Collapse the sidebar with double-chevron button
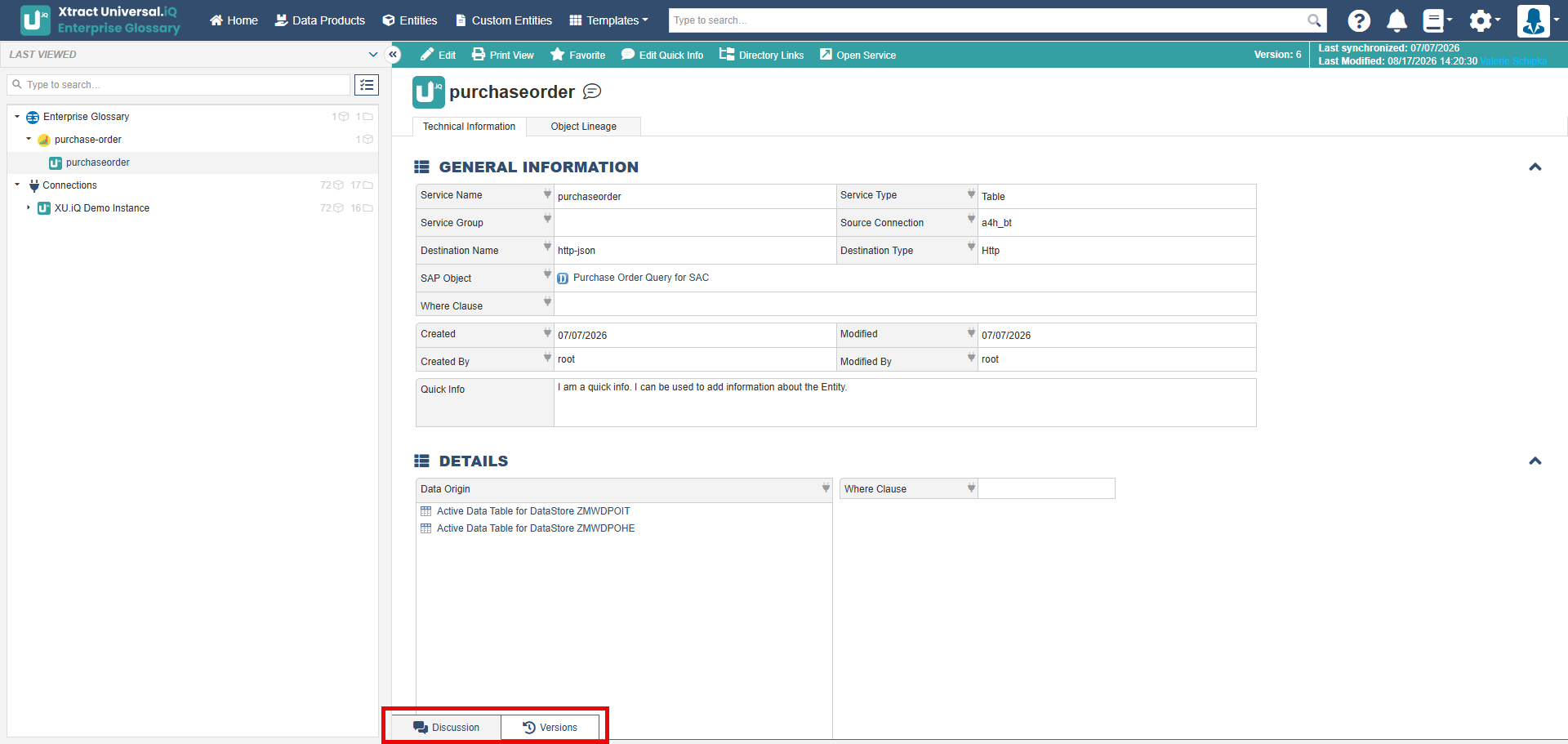Screen dimensions: 1568x744 point(393,55)
